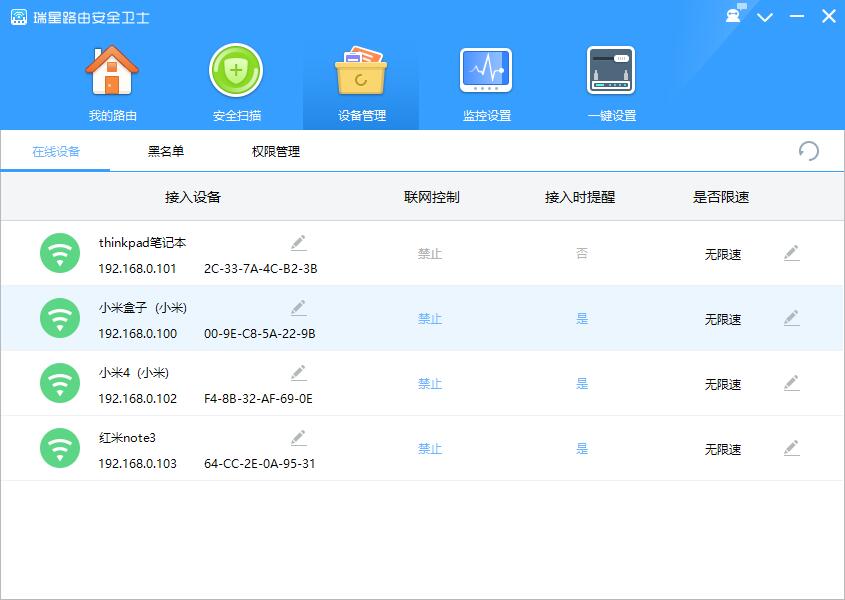Toggle 接入时提醒 是 for 小米4

[582, 384]
